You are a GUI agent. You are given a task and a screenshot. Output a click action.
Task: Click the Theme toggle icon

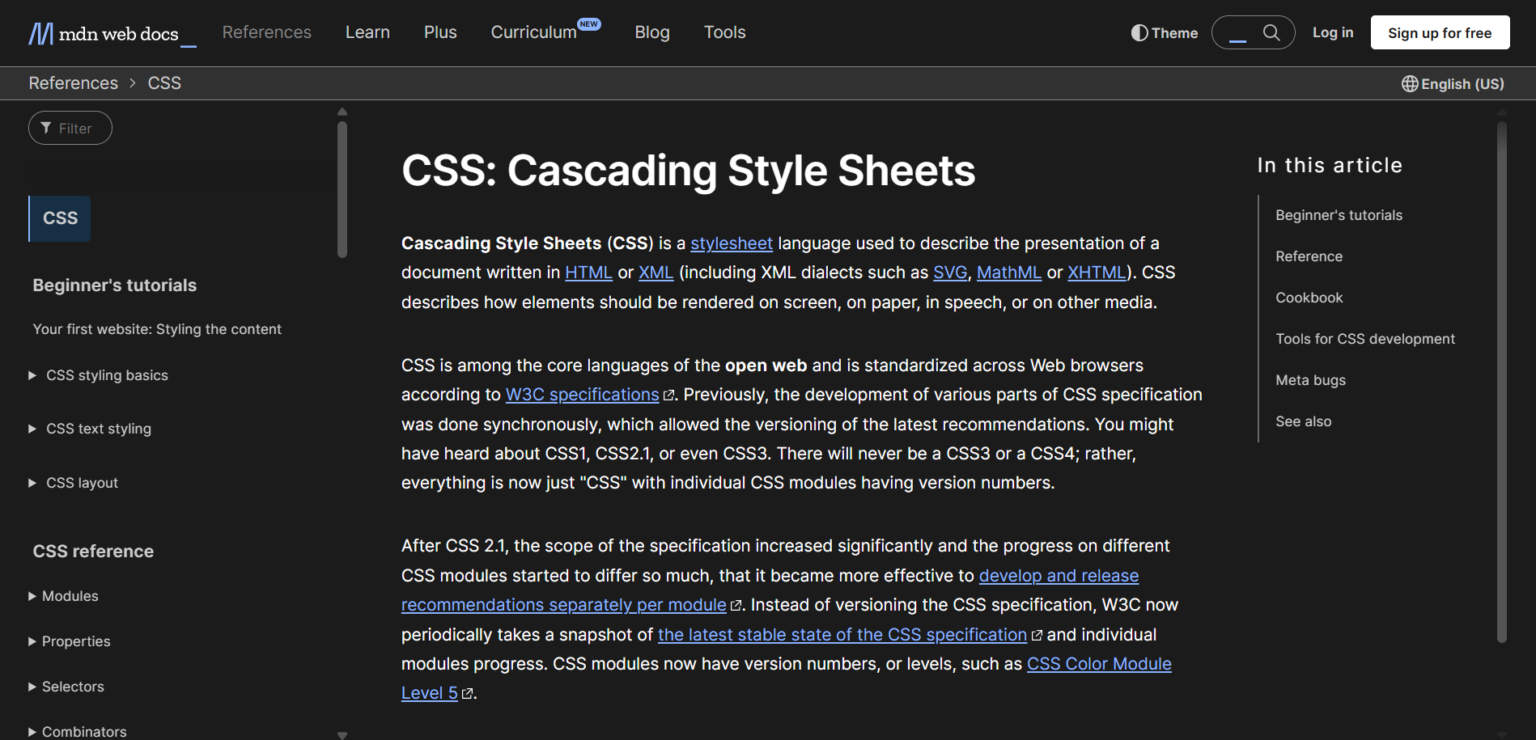coord(1138,32)
